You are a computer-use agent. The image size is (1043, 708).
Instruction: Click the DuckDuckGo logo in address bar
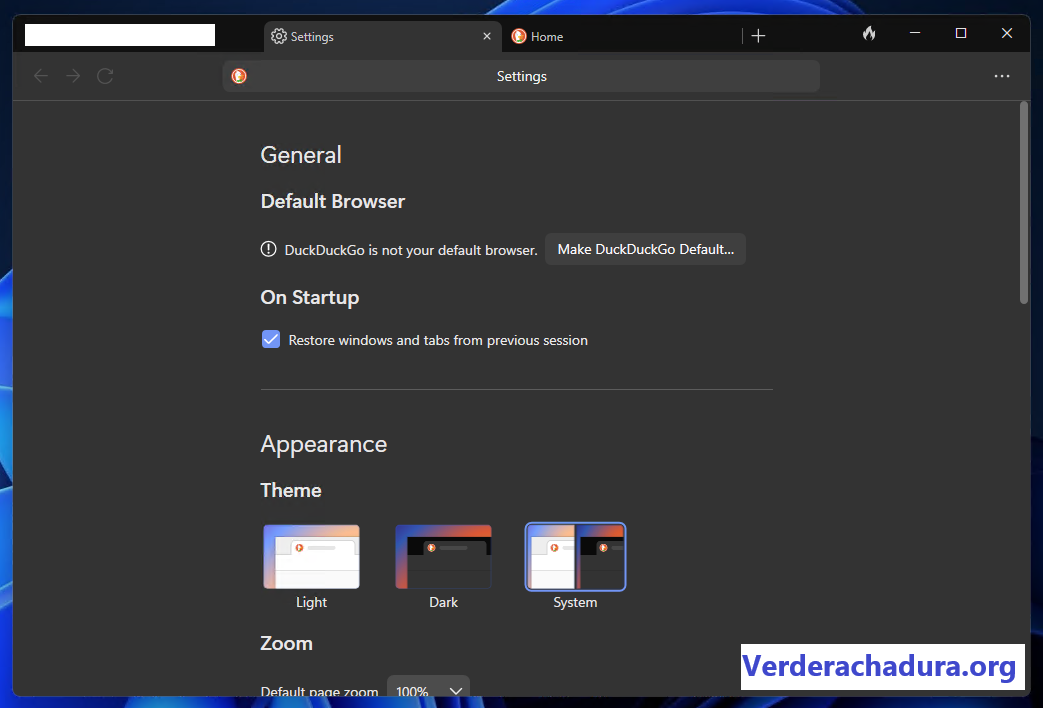pos(239,76)
